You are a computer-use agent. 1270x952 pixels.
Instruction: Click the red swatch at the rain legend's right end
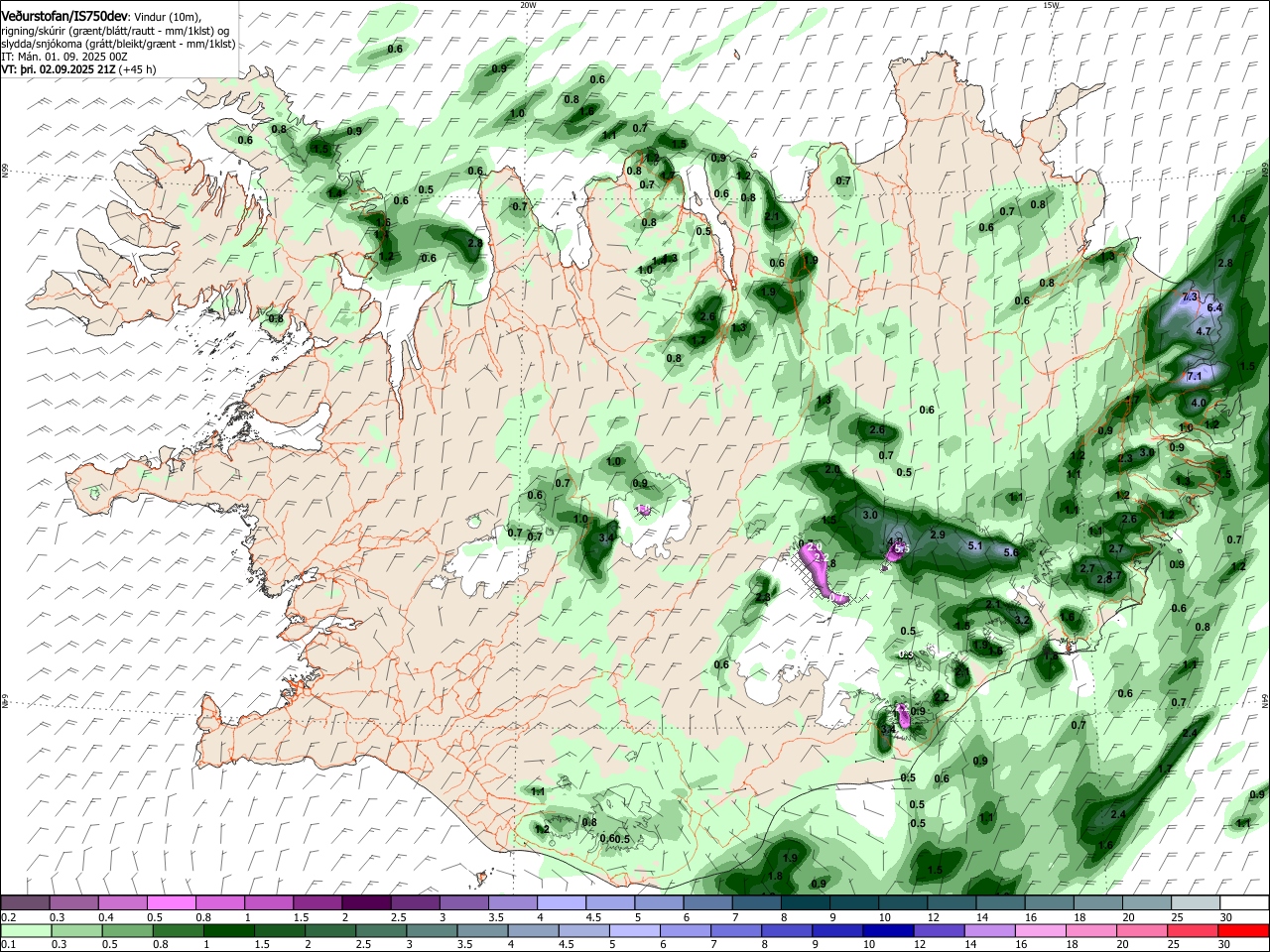coord(1244,930)
